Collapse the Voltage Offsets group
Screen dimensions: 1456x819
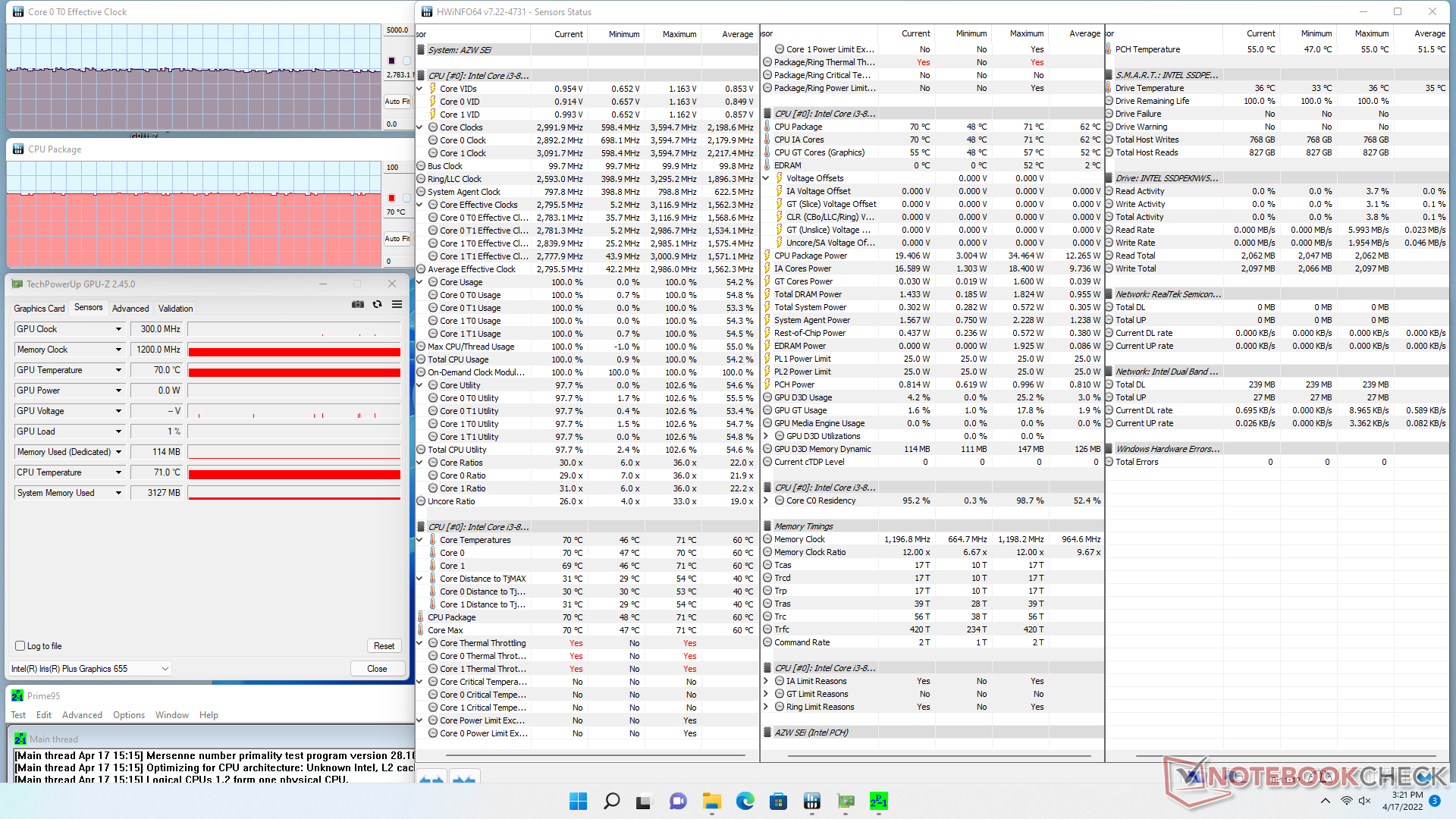(x=766, y=178)
